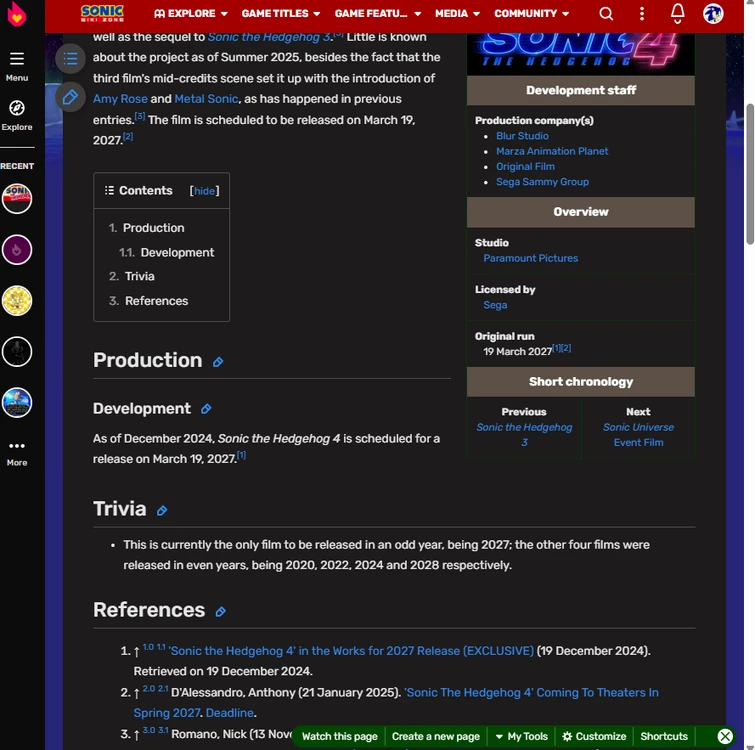Image resolution: width=755 pixels, height=750 pixels.
Task: Open the Deadline reference link
Action: [230, 713]
